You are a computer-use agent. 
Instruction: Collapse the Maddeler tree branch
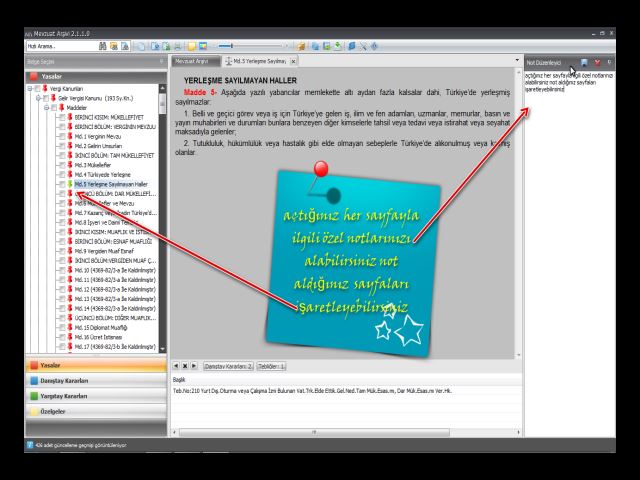point(46,107)
